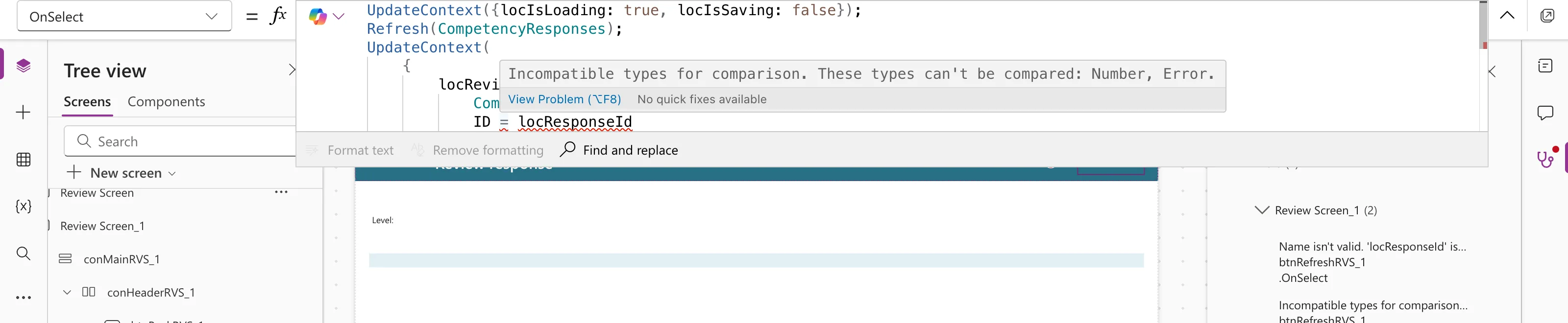Click the open-in-new-window icon top right

[x=1547, y=15]
